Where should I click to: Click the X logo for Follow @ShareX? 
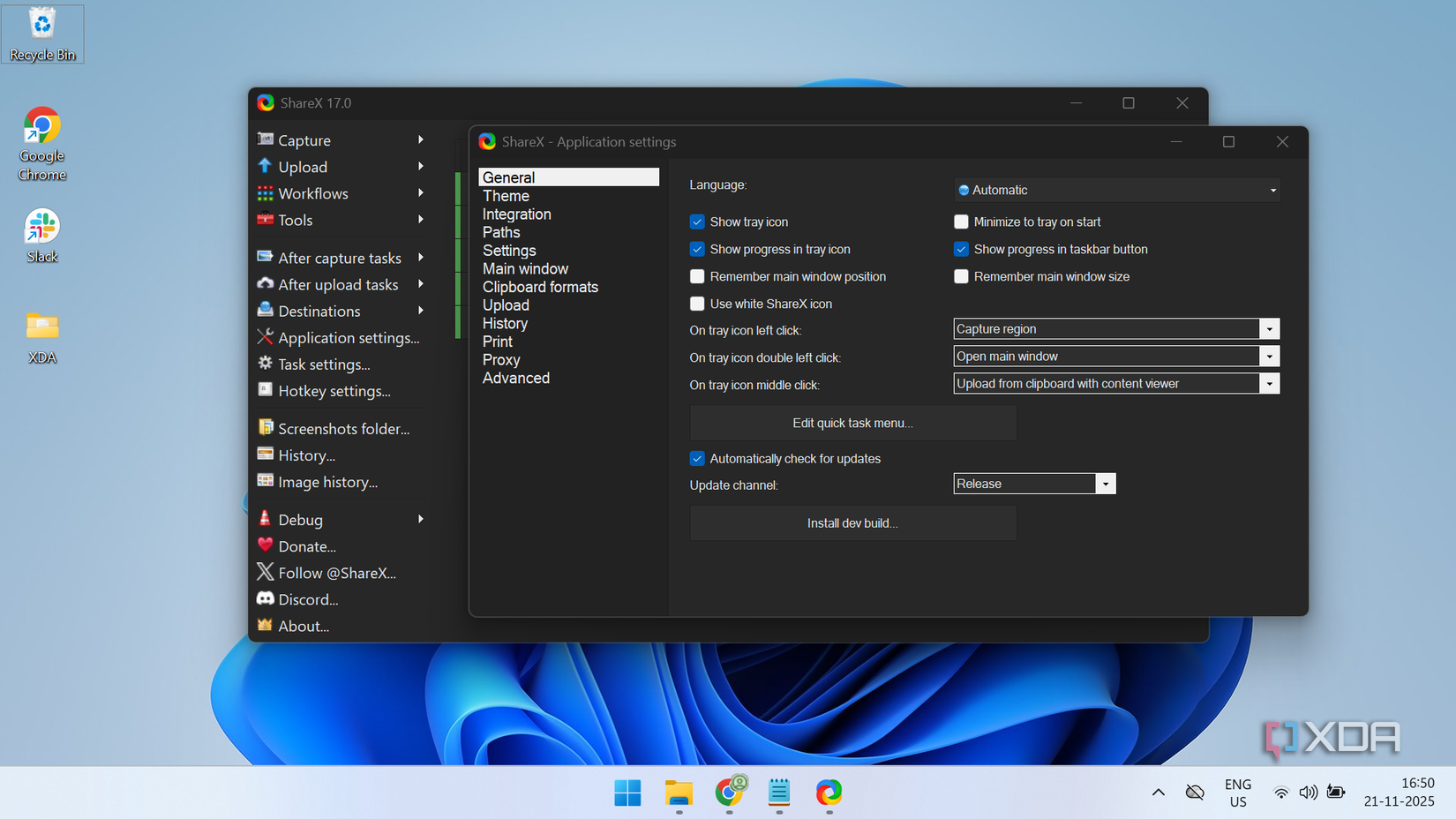265,572
